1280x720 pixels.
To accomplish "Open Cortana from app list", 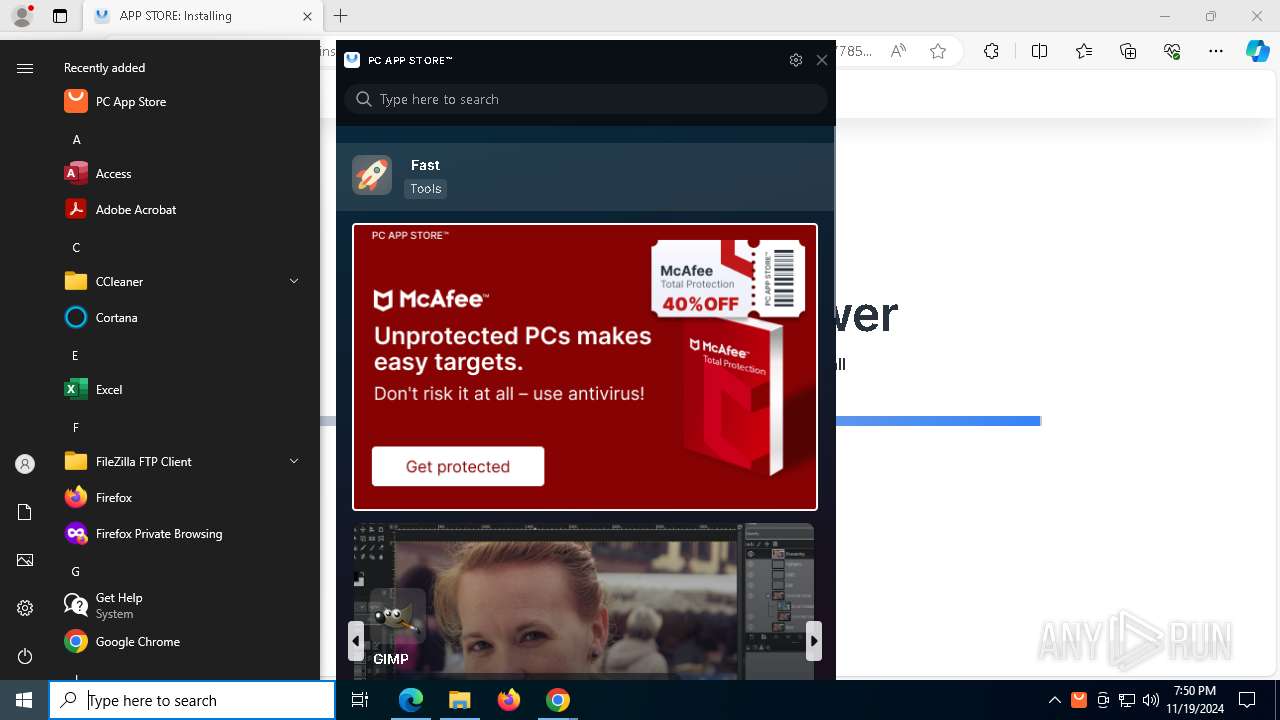I will click(180, 317).
